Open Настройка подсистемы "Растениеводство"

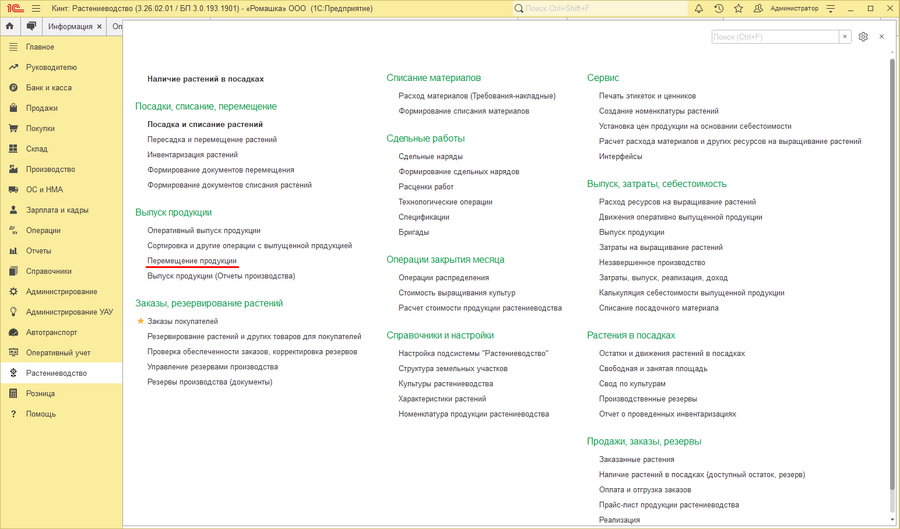point(474,353)
